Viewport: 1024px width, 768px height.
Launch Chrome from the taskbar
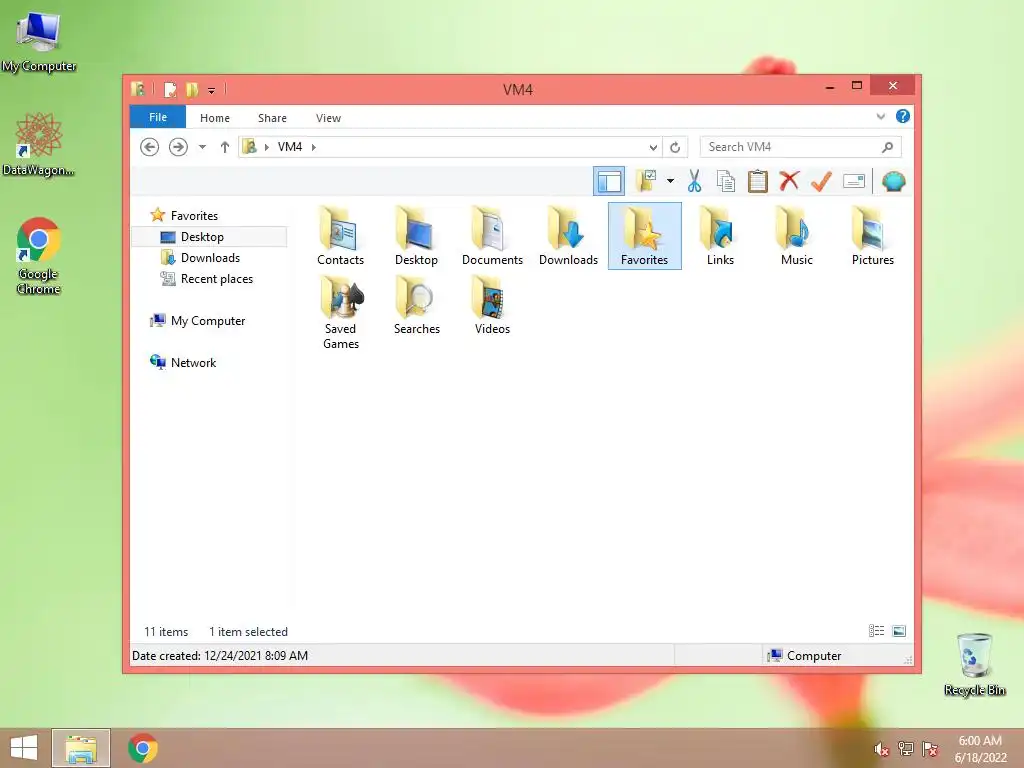[x=142, y=748]
